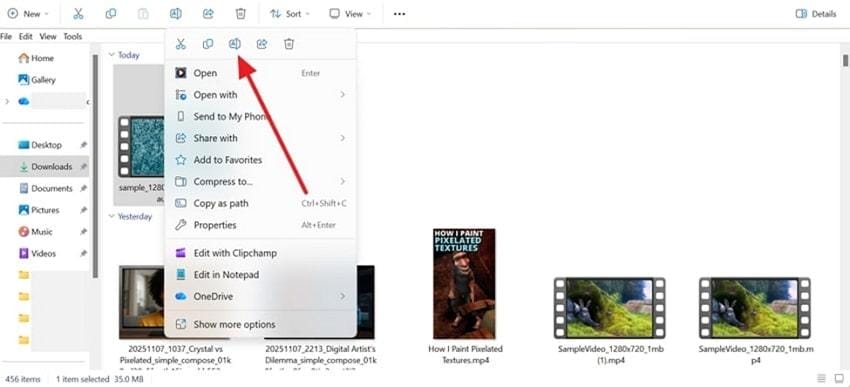Click the Copy icon in the context menu
The image size is (850, 387).
[208, 44]
